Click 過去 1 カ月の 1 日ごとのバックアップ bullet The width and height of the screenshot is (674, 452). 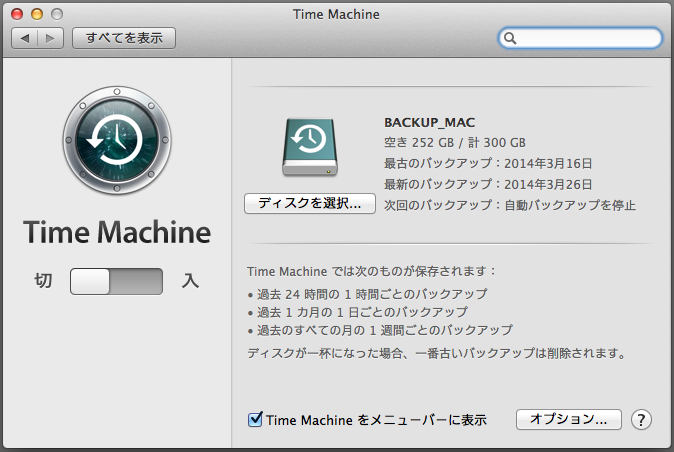[358, 312]
